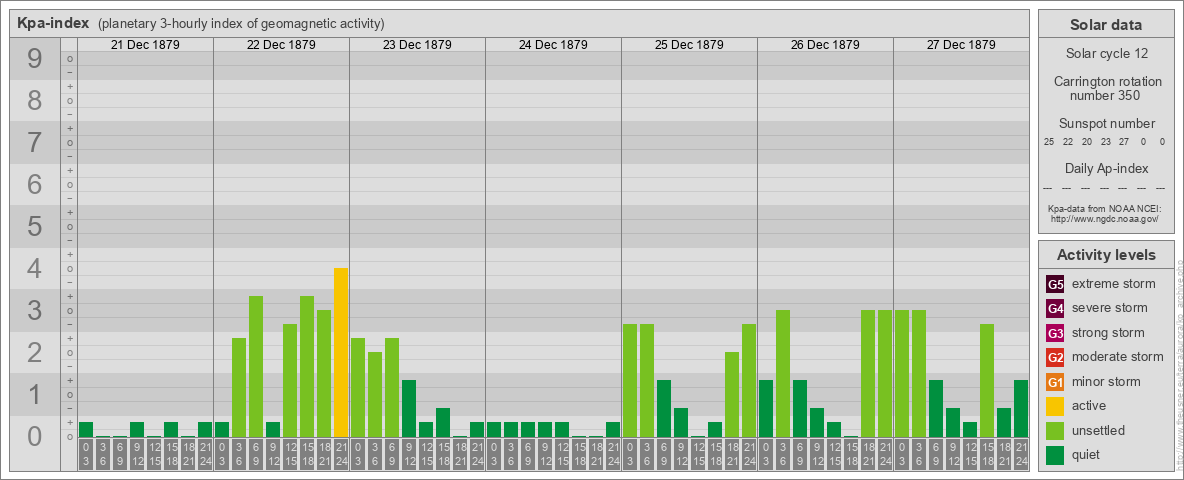Viewport: 1184px width, 480px height.
Task: Click the Kpa-data from NOAA NCEI text
Action: click(x=1105, y=208)
